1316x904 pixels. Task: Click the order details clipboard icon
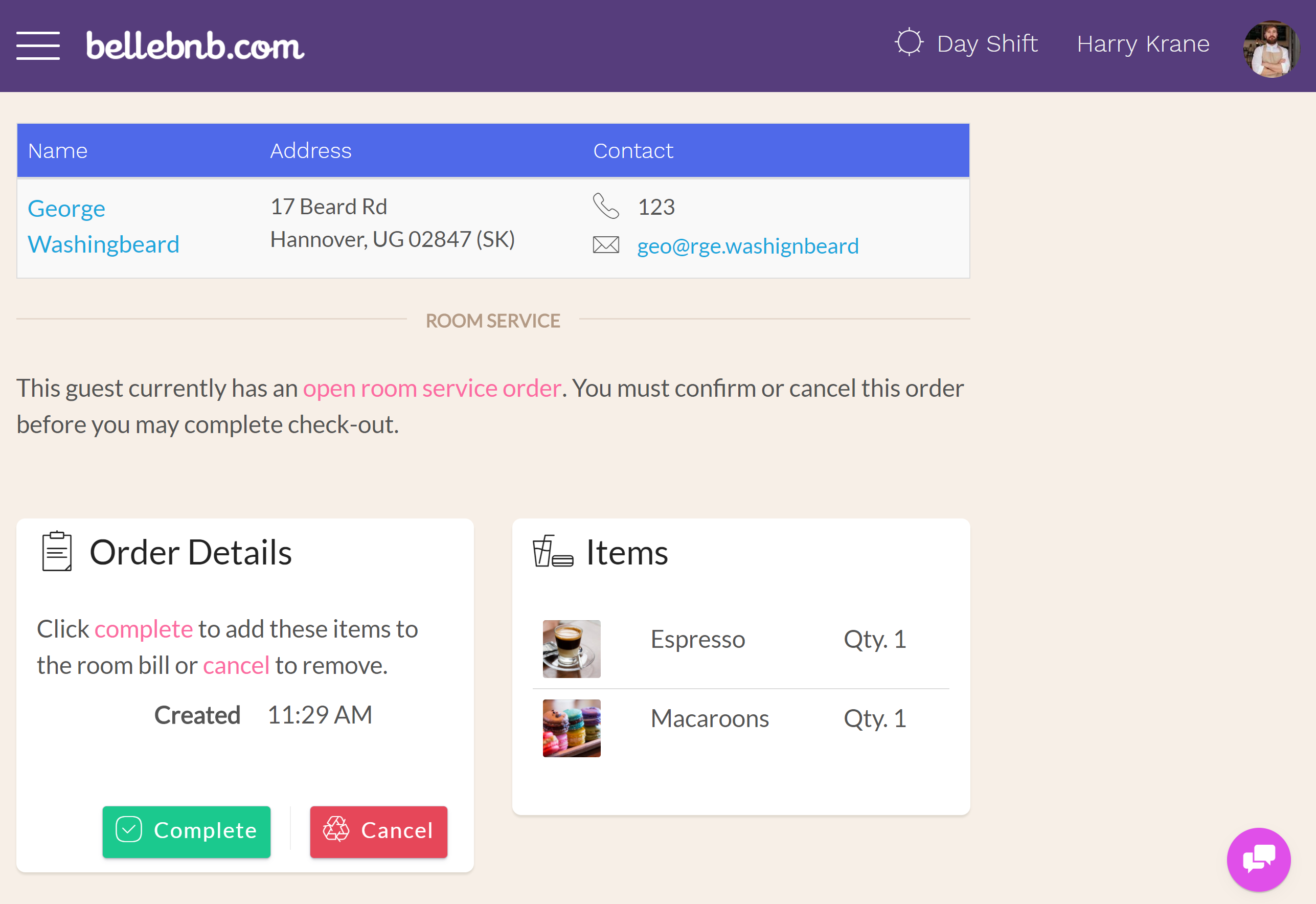tap(56, 553)
